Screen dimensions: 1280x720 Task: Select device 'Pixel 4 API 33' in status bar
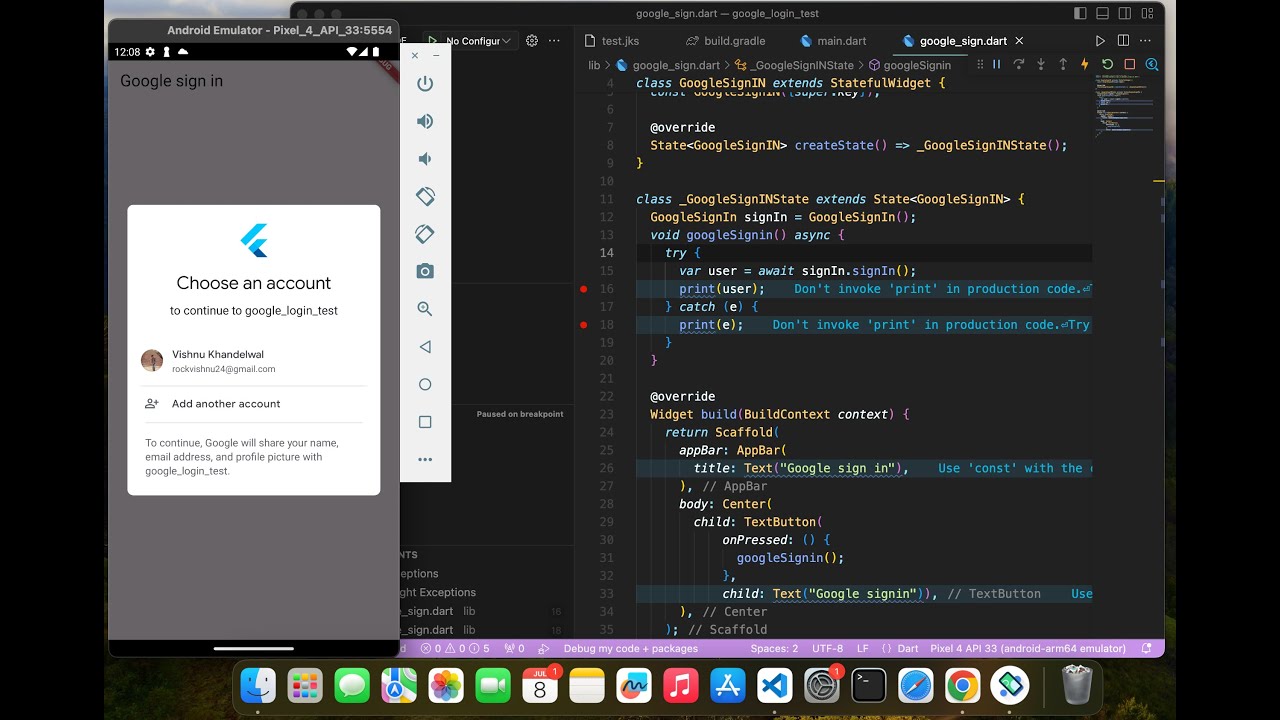pos(1028,648)
